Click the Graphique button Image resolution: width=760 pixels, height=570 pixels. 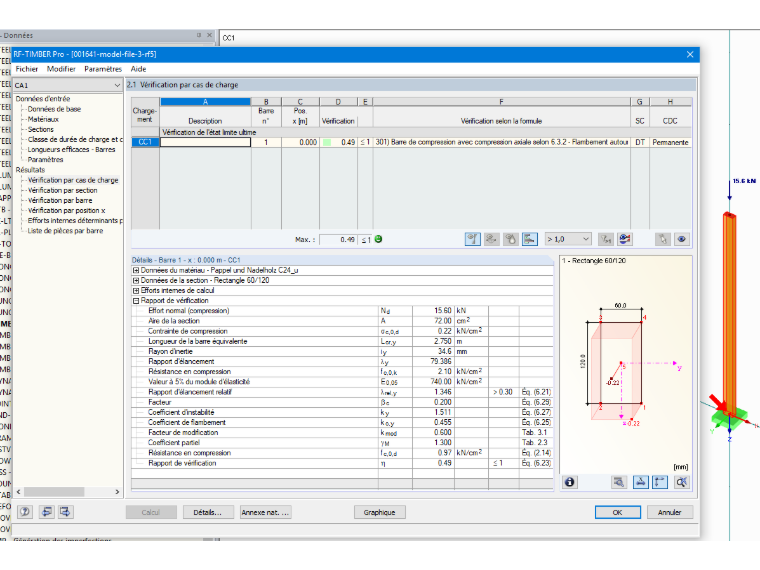click(x=380, y=512)
